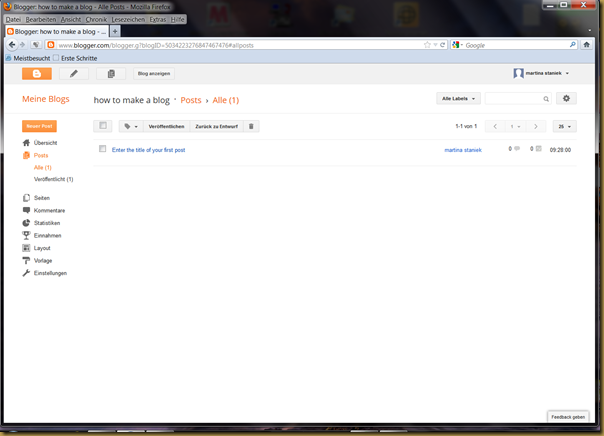Click the browser back arrow
The image size is (604, 436).
click(x=12, y=45)
